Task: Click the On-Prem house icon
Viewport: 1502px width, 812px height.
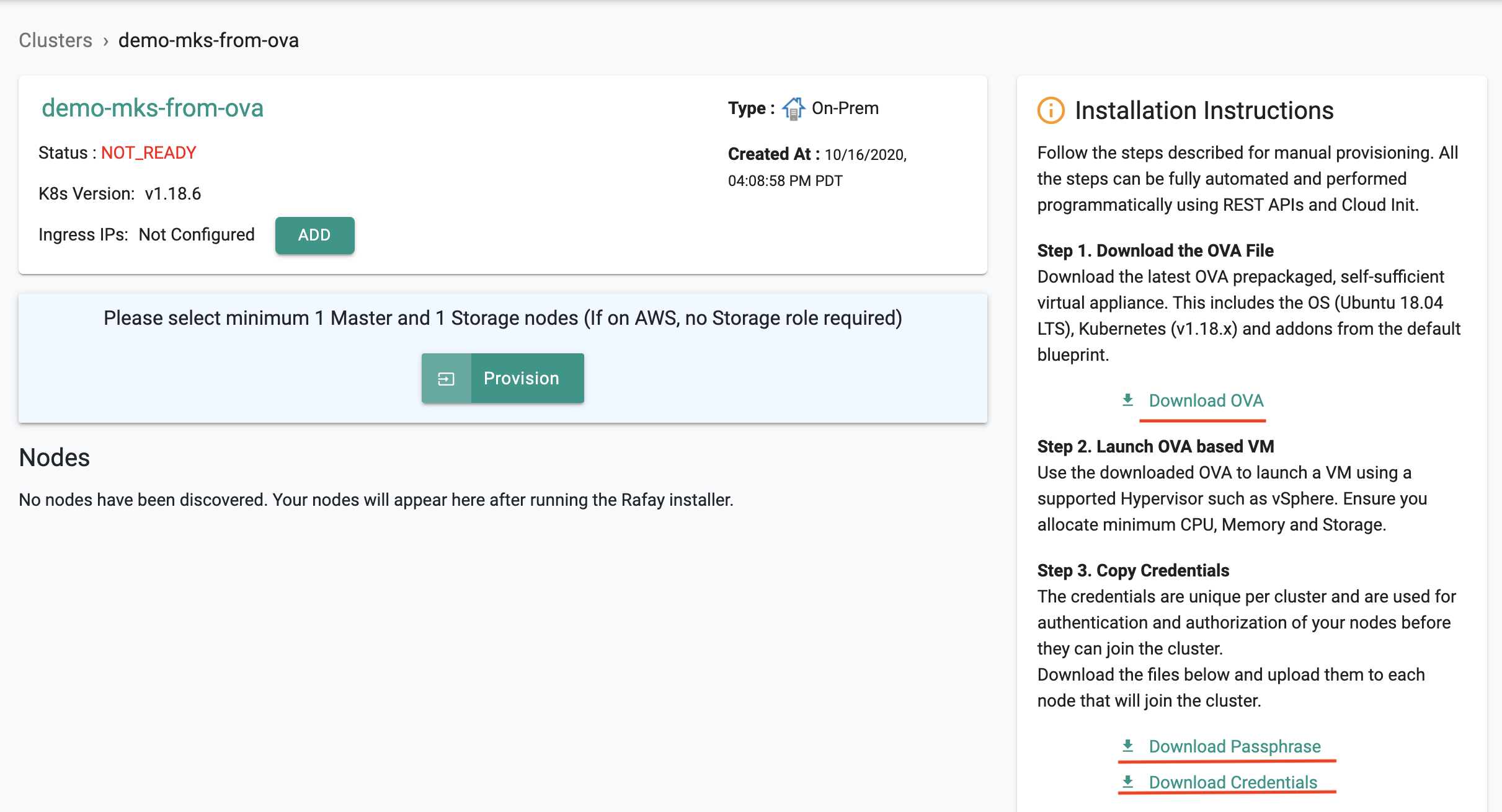Action: (793, 108)
